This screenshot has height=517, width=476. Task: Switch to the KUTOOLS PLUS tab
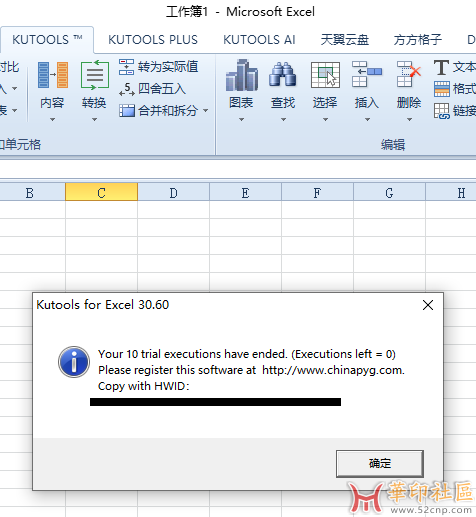tap(153, 40)
